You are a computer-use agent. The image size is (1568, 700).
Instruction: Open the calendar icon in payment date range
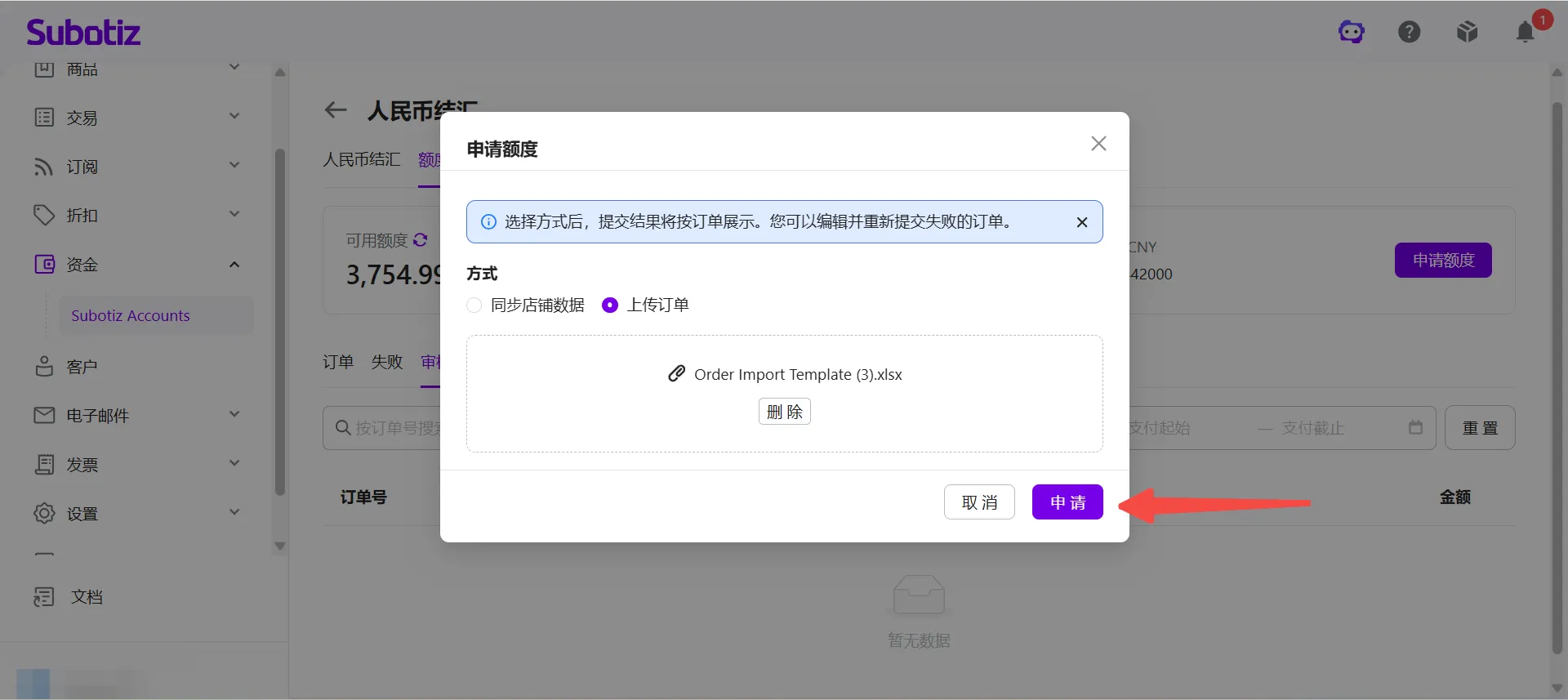1415,427
